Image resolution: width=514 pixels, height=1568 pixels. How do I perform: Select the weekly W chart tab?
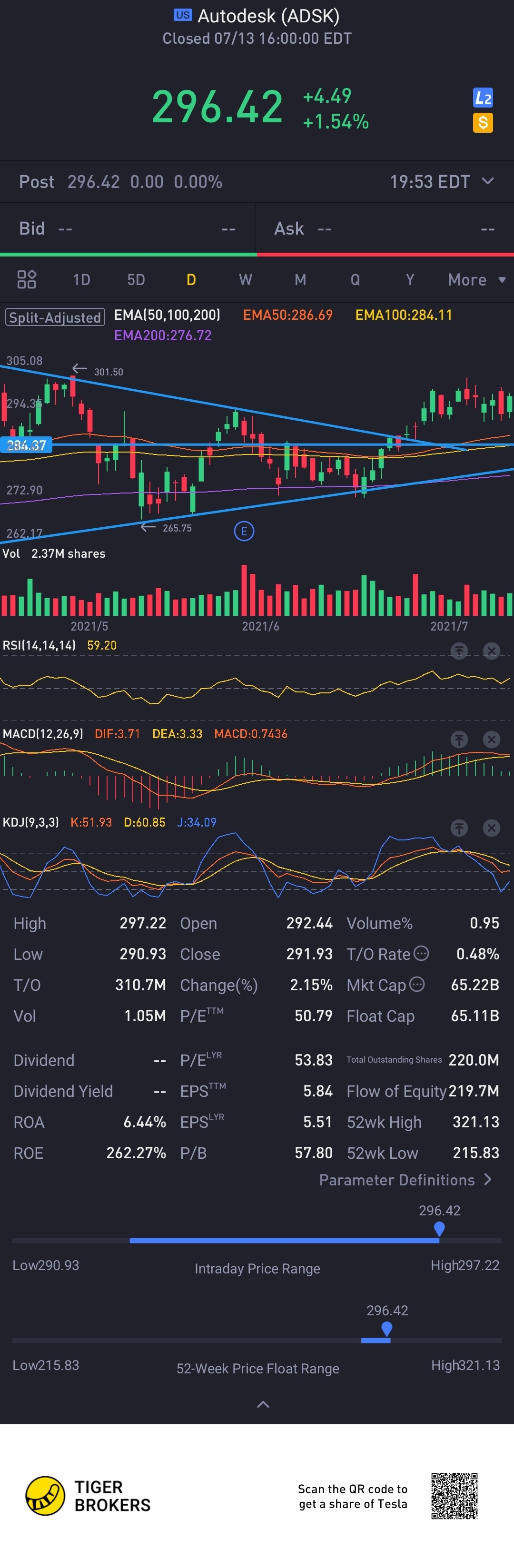point(246,279)
